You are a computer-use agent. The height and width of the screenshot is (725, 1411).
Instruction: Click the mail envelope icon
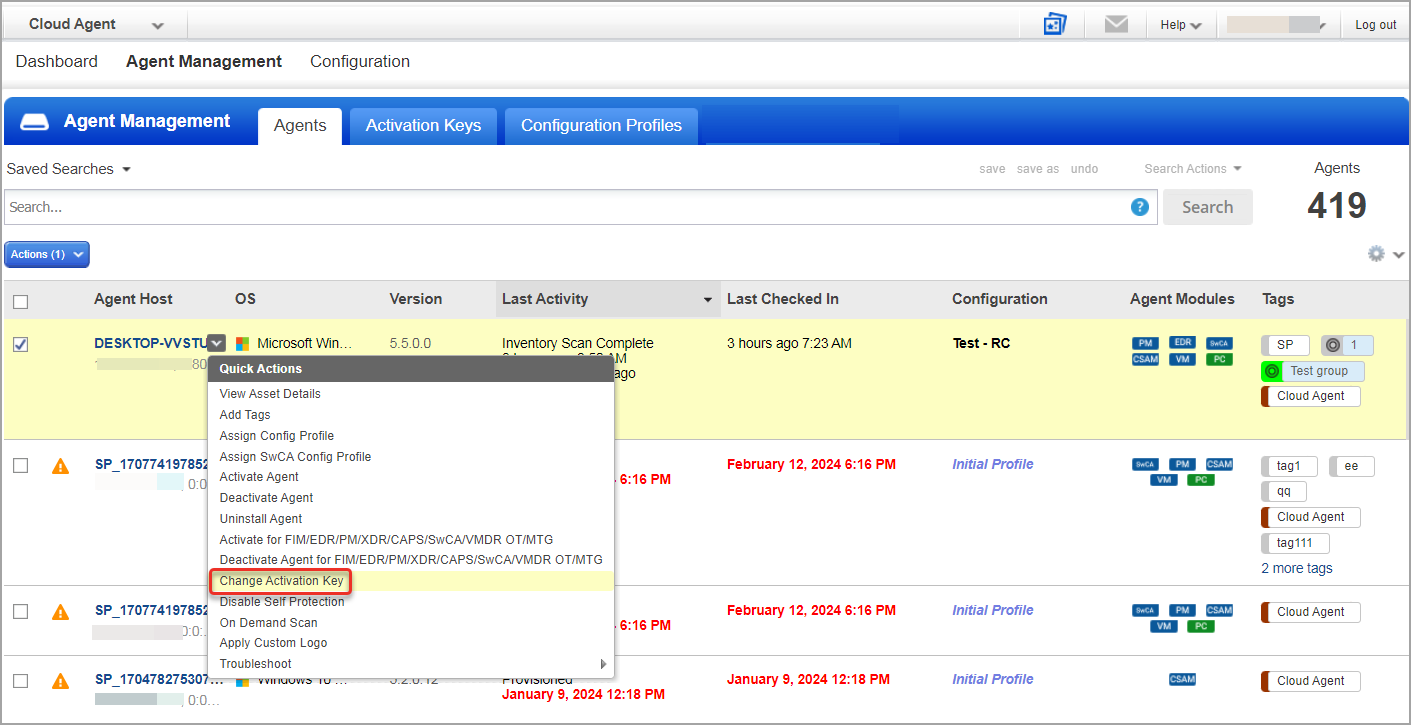[x=1116, y=25]
